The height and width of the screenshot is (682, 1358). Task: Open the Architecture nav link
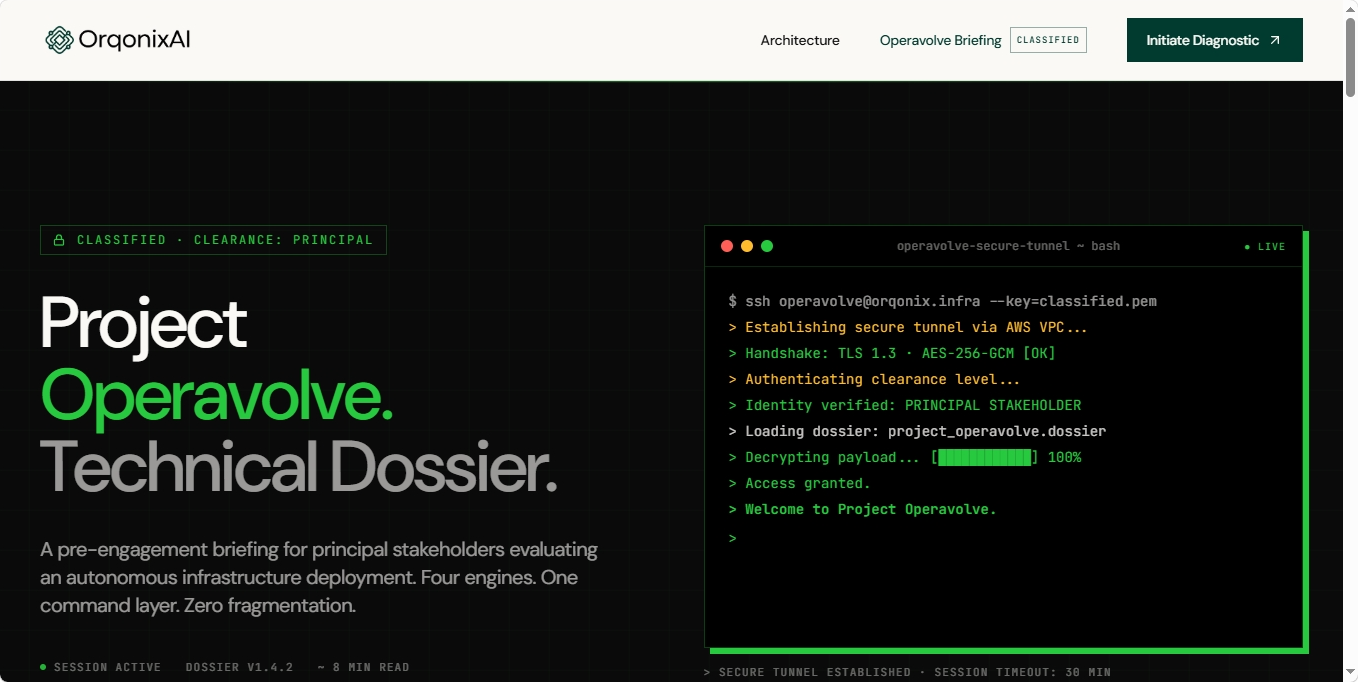[x=800, y=41]
